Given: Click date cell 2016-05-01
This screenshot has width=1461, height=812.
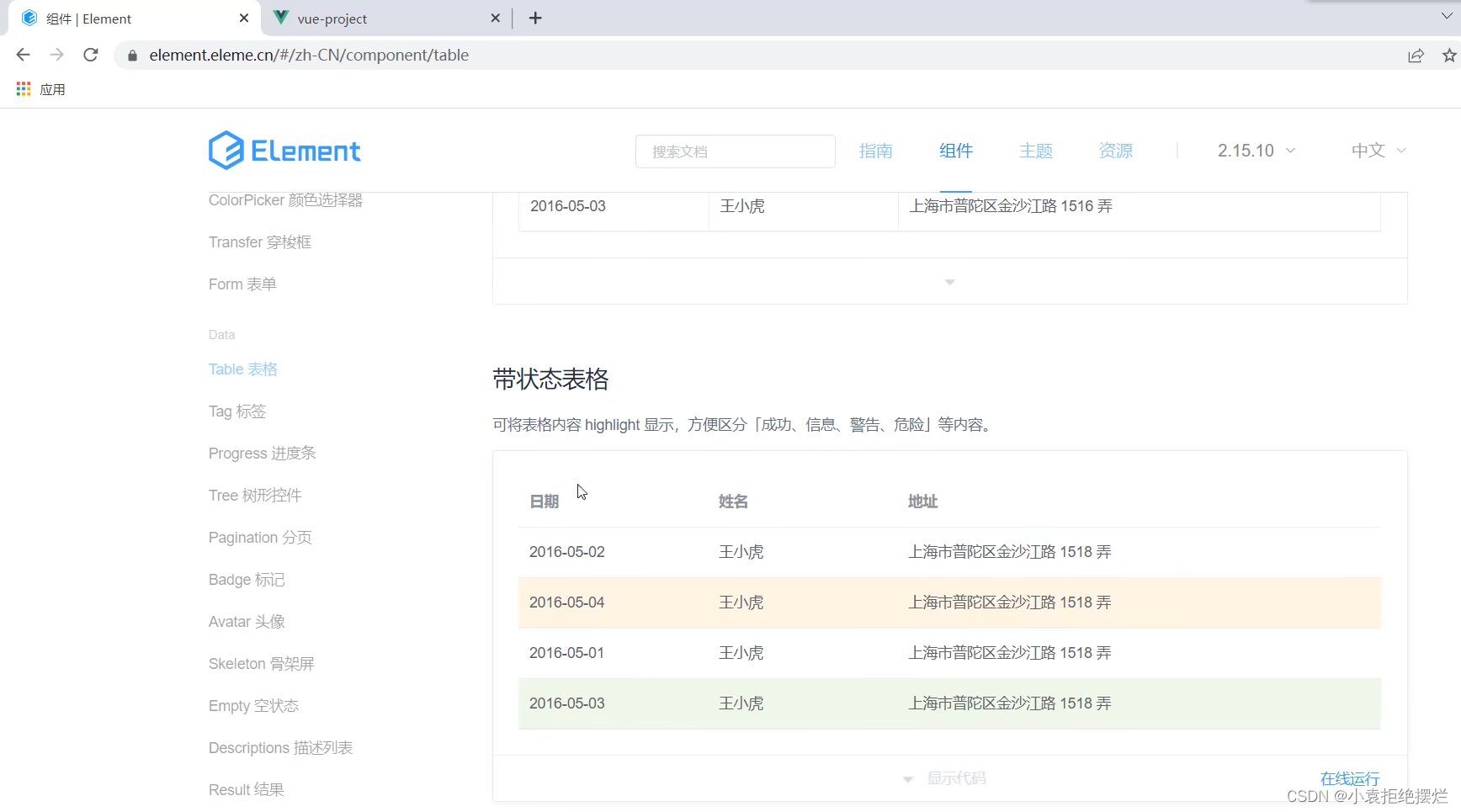Looking at the screenshot, I should pos(566,653).
